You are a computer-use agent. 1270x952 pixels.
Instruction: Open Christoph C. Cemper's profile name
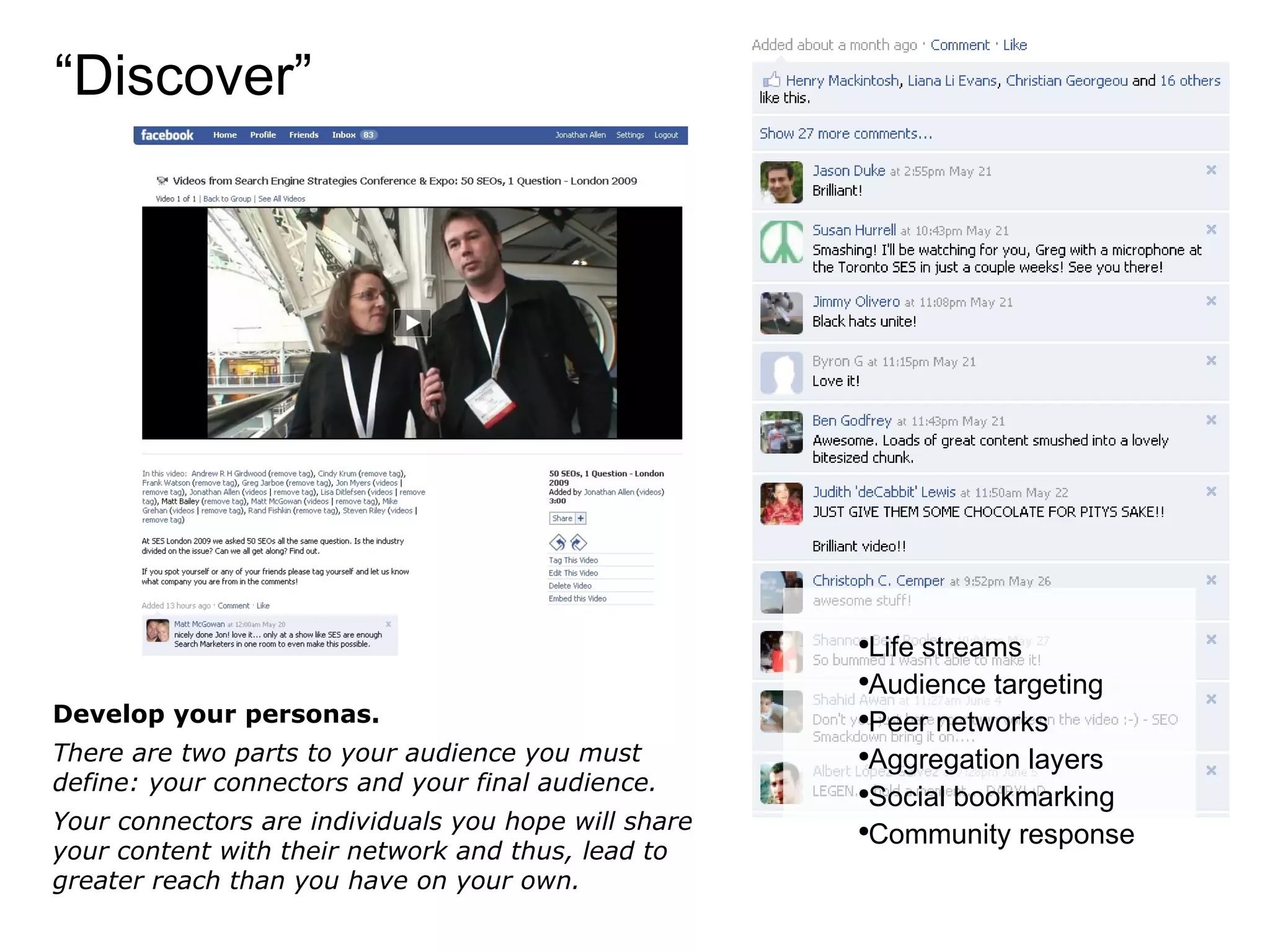tap(878, 581)
